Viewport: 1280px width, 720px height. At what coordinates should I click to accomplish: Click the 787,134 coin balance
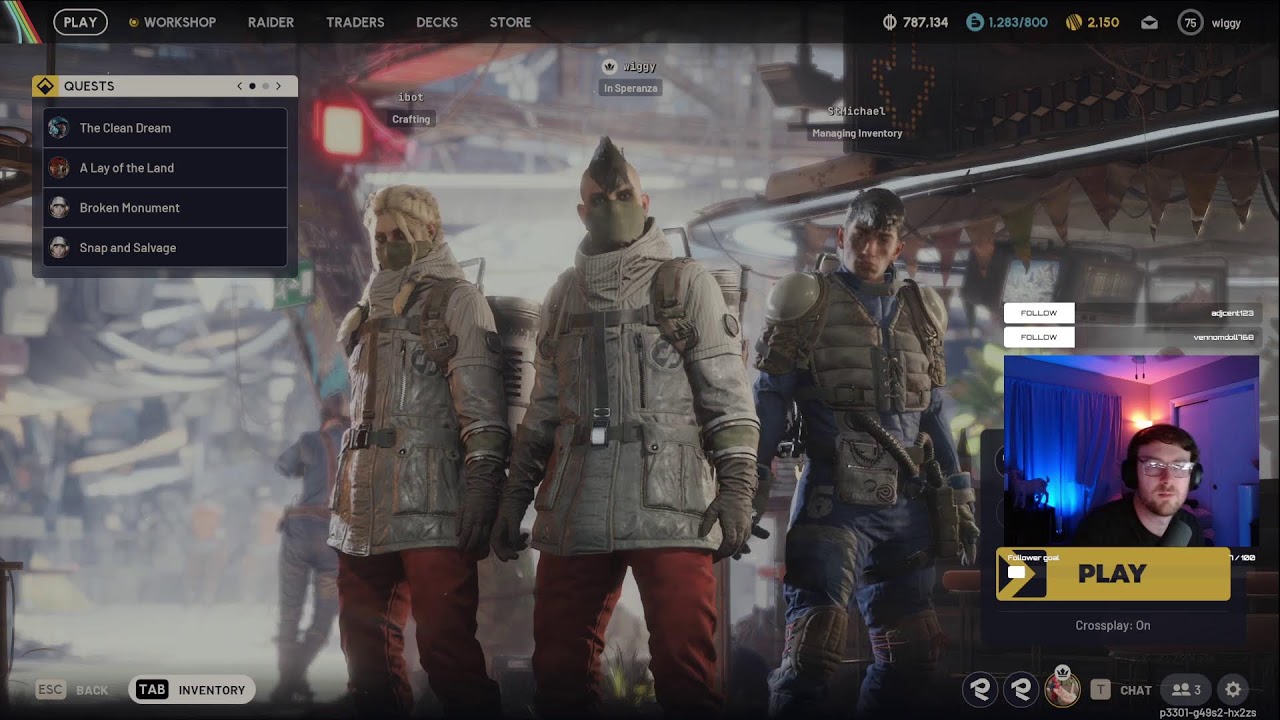coord(926,22)
